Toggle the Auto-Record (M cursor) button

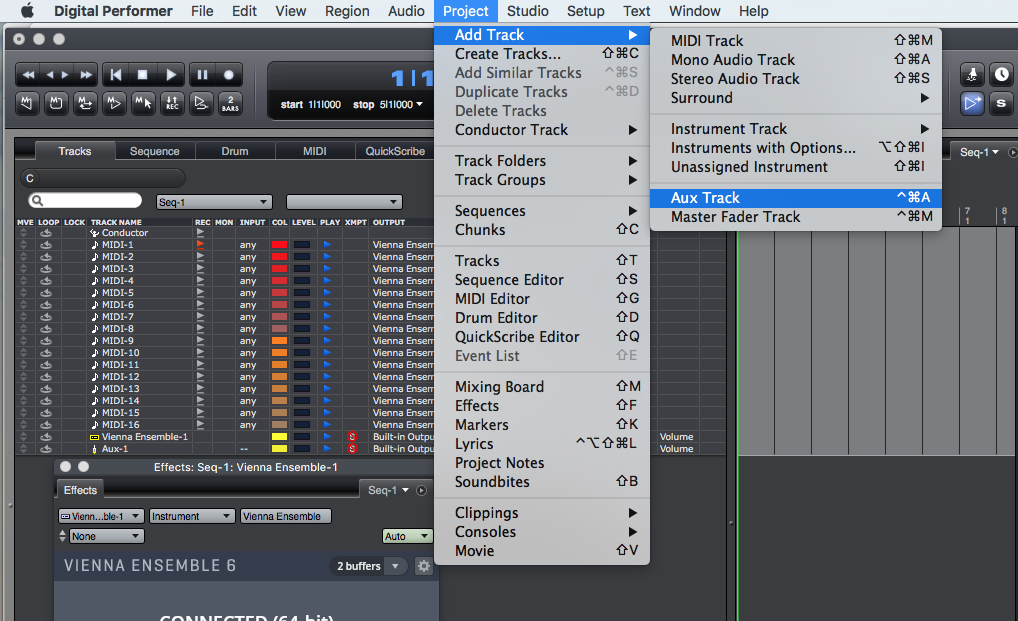(x=143, y=103)
